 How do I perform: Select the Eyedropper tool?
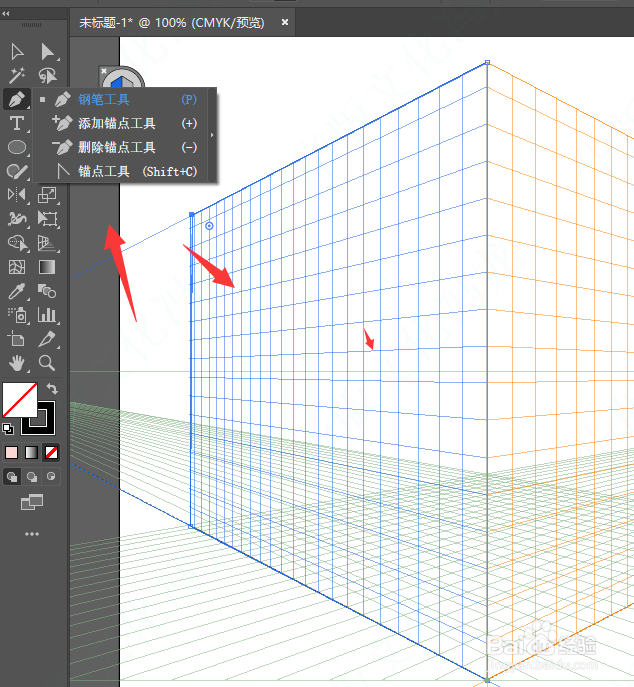(x=17, y=291)
